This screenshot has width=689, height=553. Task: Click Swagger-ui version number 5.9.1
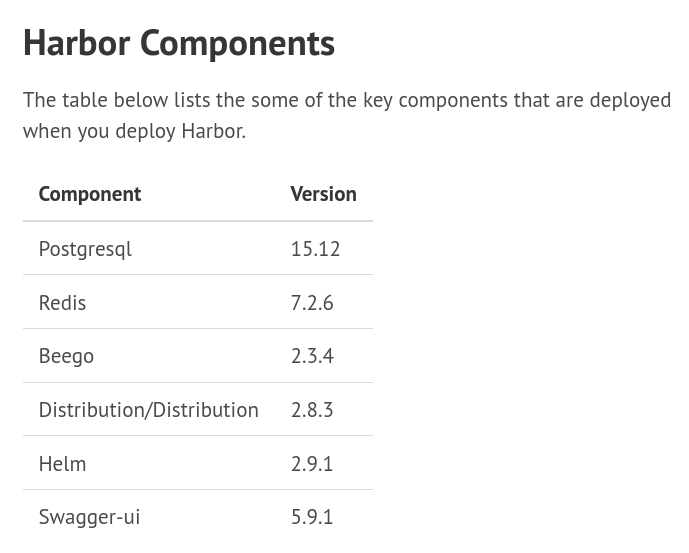tap(312, 517)
